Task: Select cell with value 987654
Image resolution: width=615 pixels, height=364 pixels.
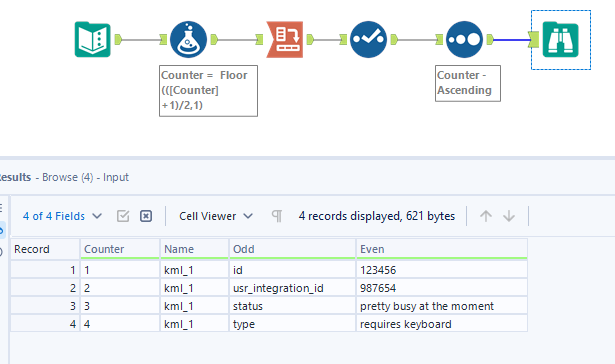Action: (x=442, y=288)
